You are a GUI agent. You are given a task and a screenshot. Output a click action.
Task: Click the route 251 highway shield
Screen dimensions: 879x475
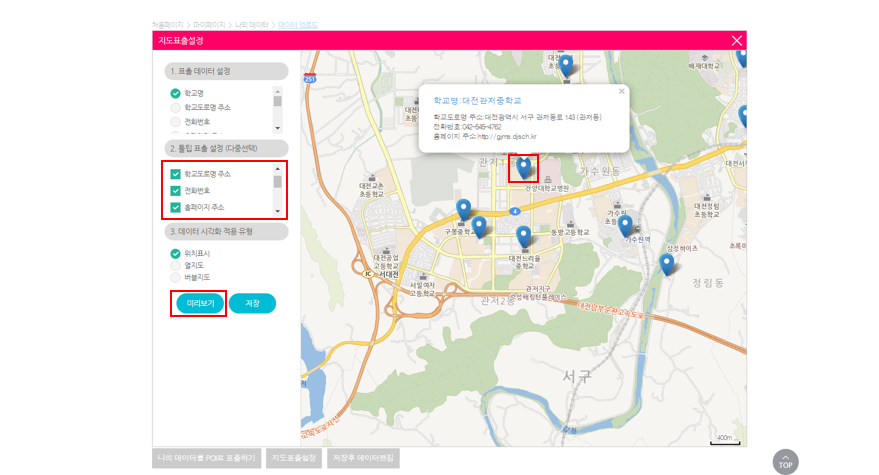(x=310, y=78)
